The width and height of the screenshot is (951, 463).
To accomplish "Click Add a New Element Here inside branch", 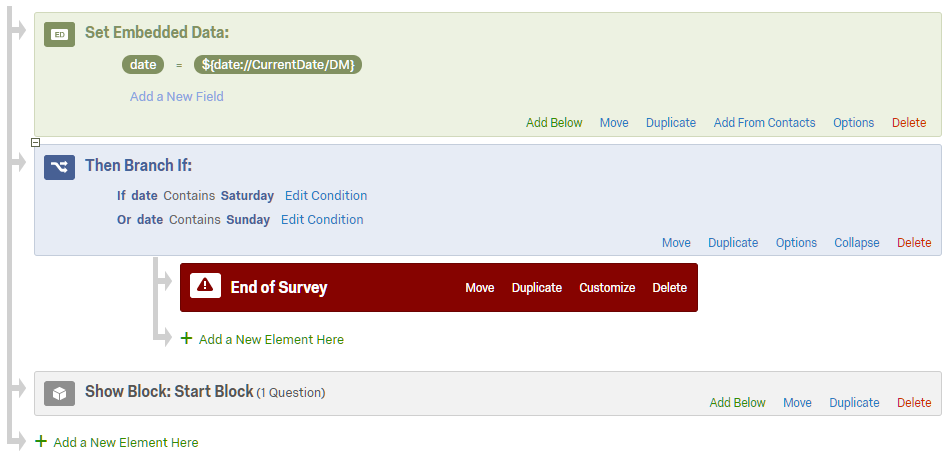I will 271,340.
